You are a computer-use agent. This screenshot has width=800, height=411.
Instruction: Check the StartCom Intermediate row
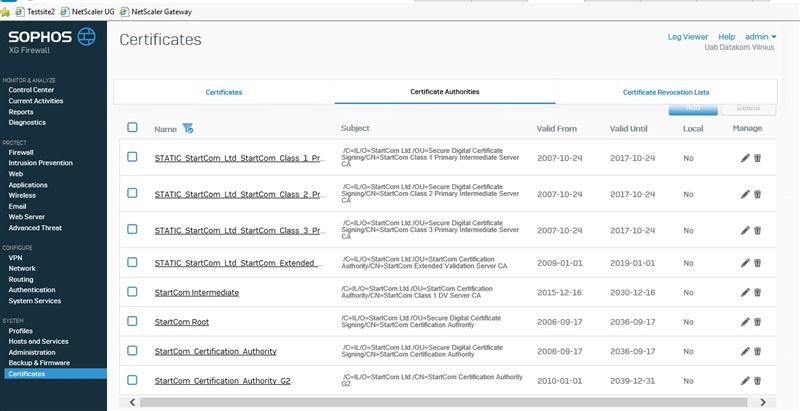coord(132,292)
